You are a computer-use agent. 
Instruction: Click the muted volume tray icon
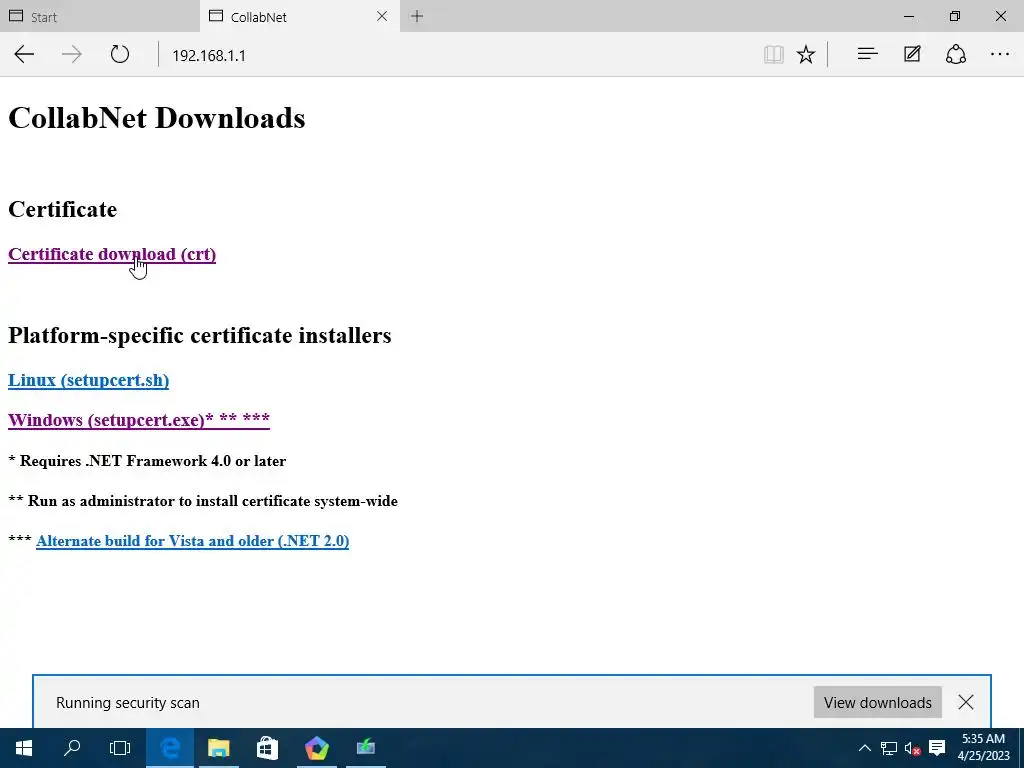(912, 748)
